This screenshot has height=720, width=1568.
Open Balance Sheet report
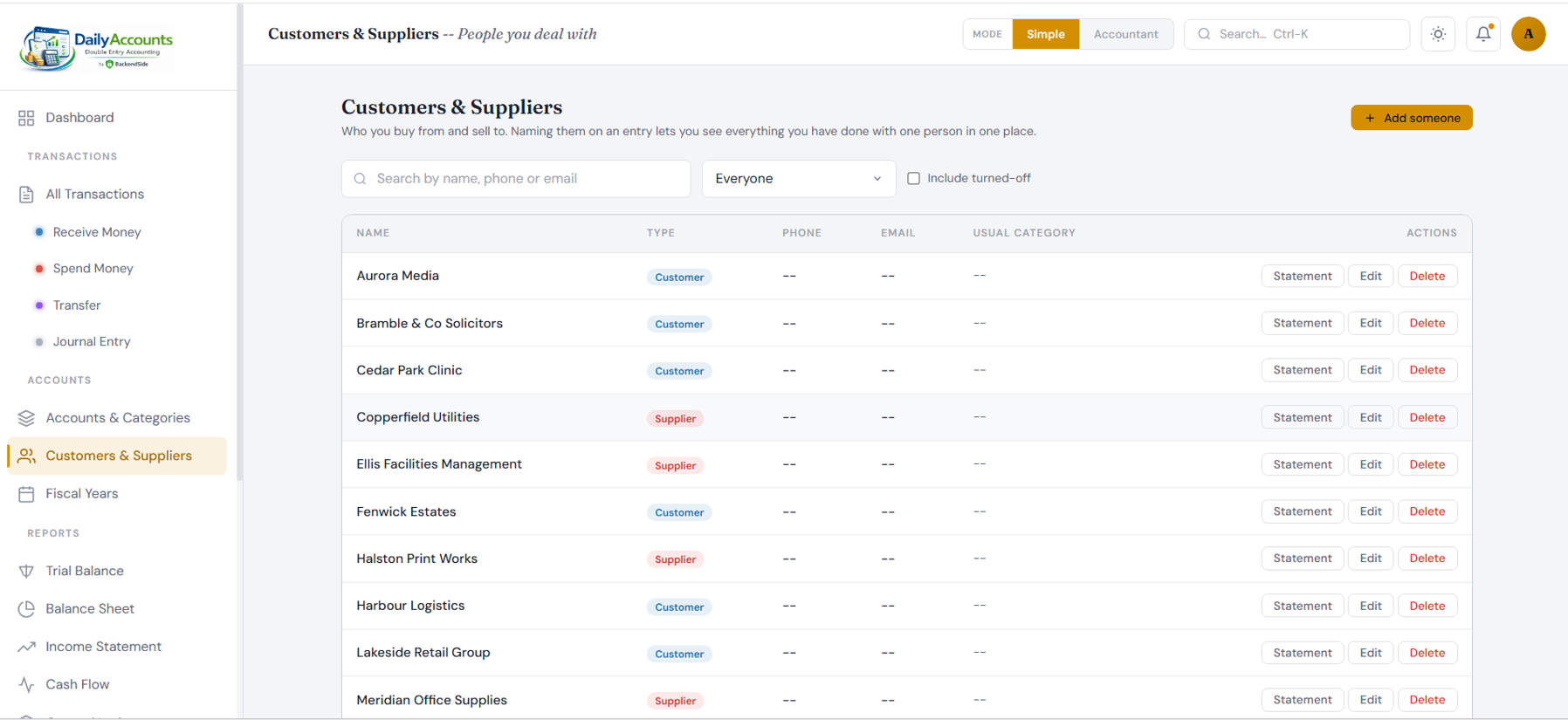tap(118, 609)
